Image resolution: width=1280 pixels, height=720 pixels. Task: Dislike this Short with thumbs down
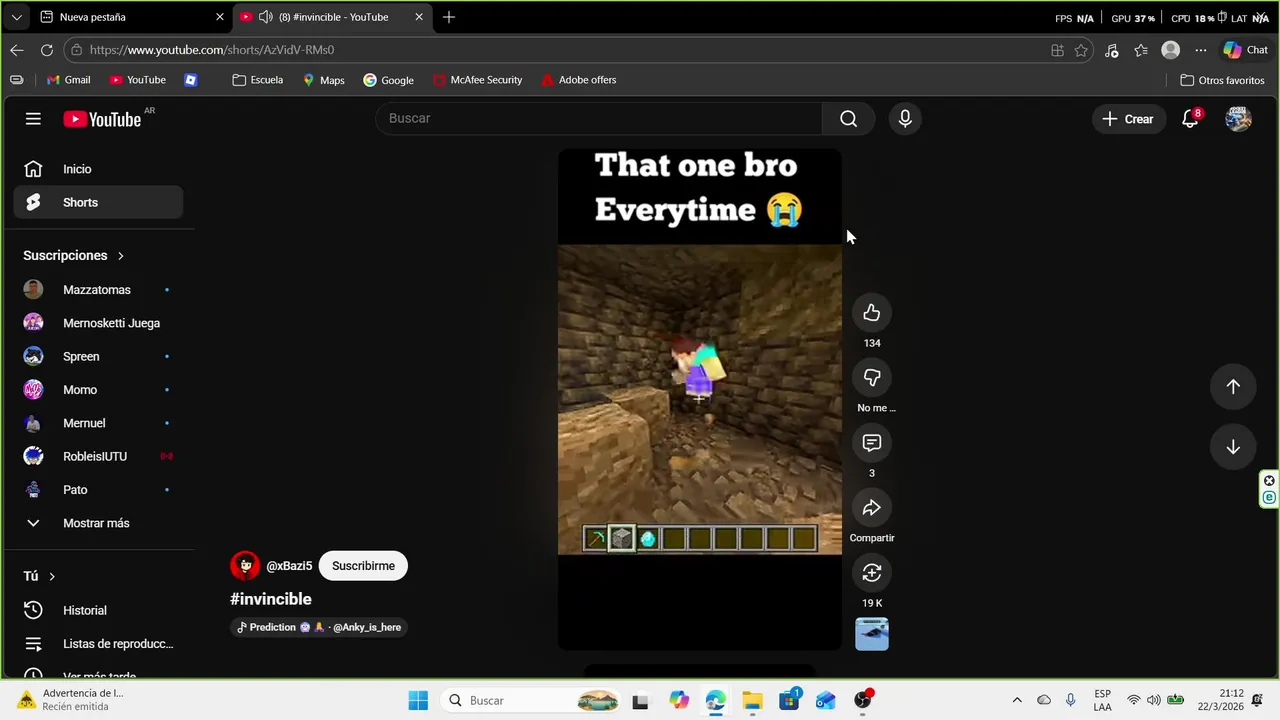(872, 378)
